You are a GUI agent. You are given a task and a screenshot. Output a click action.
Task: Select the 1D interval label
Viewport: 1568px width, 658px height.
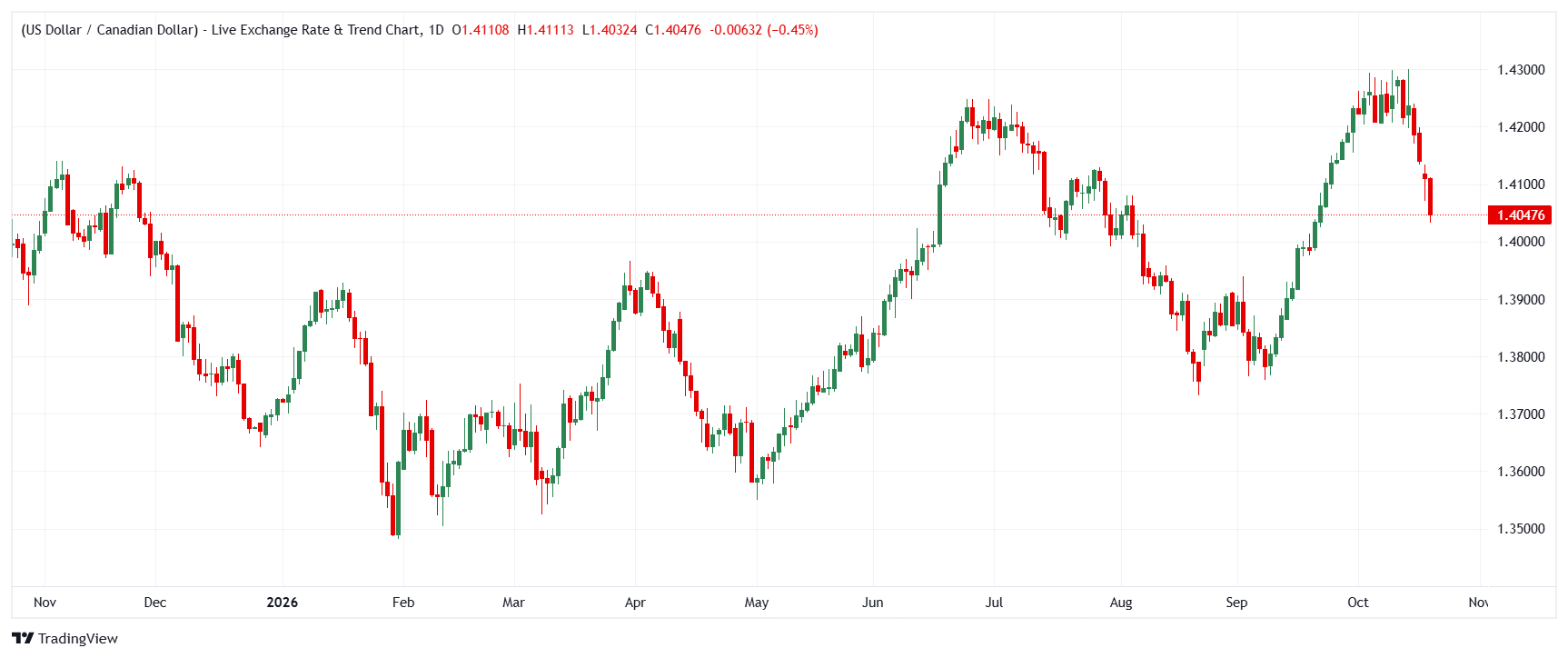tap(436, 30)
